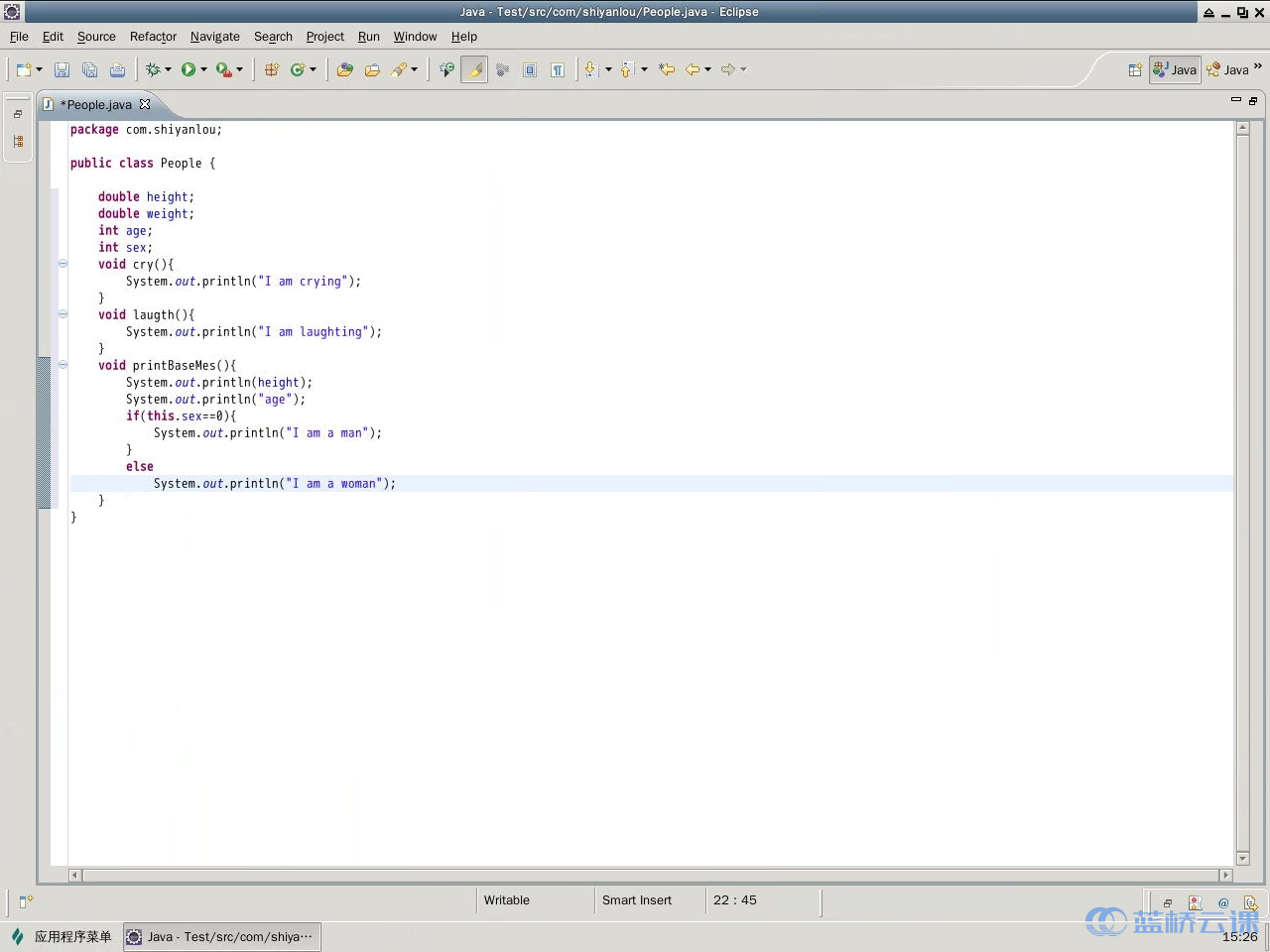Click the Search flashlight toolbar icon
Image resolution: width=1270 pixels, height=952 pixels.
[399, 69]
